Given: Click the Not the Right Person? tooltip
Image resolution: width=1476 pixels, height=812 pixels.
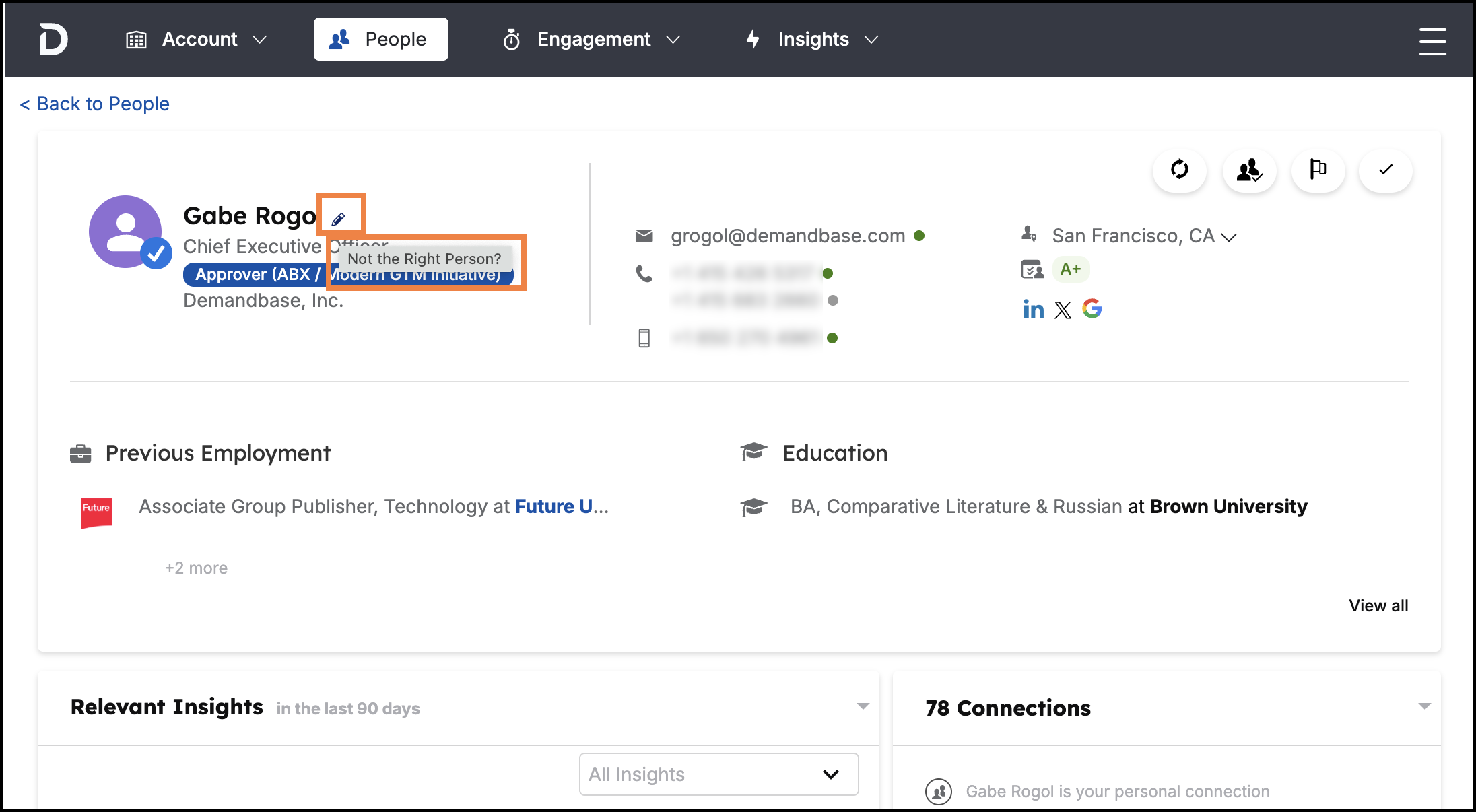Looking at the screenshot, I should [424, 259].
